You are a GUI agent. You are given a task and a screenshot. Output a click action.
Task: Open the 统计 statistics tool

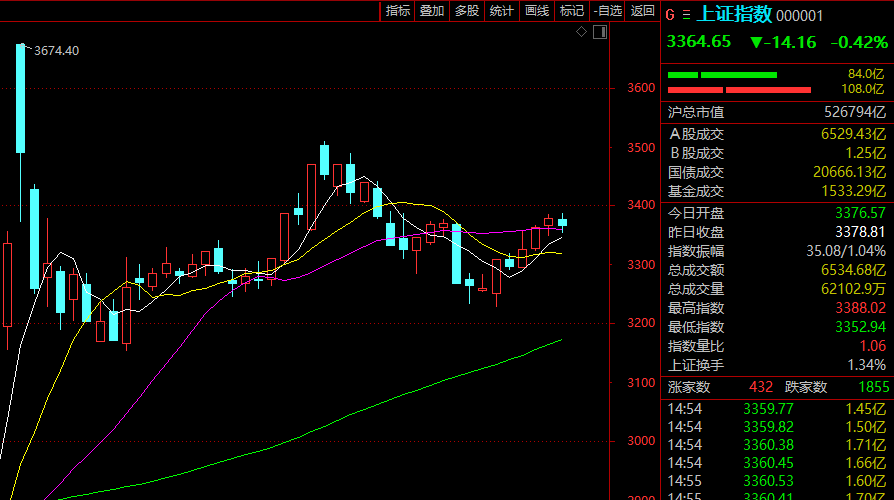[x=502, y=11]
